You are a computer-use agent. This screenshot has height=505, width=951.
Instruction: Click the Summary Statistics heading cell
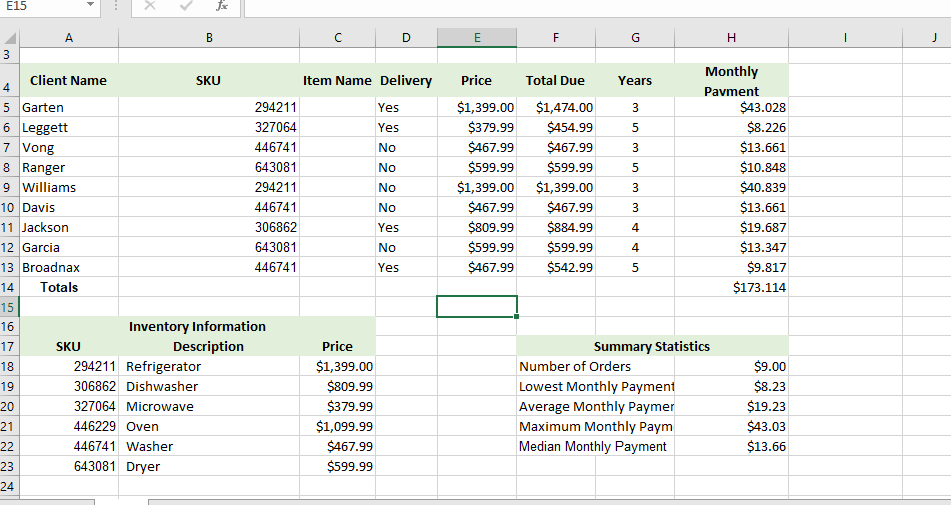click(653, 347)
